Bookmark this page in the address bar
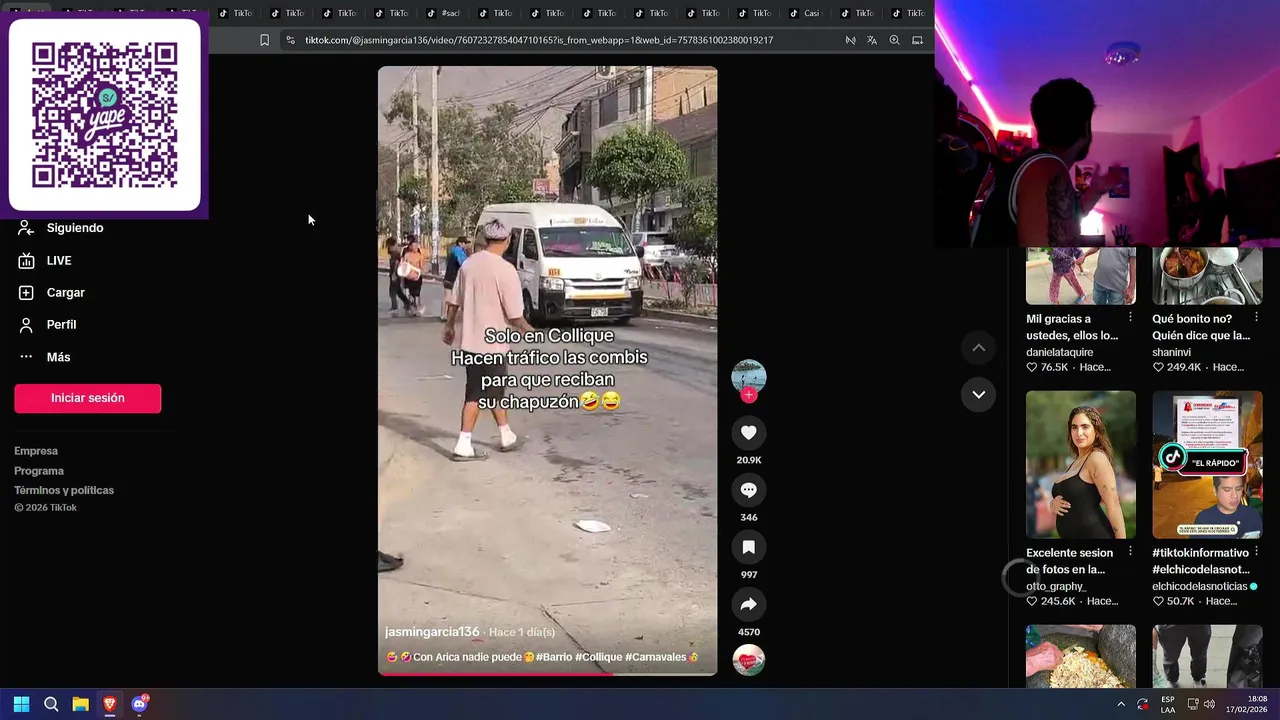Image resolution: width=1280 pixels, height=720 pixels. coord(264,40)
